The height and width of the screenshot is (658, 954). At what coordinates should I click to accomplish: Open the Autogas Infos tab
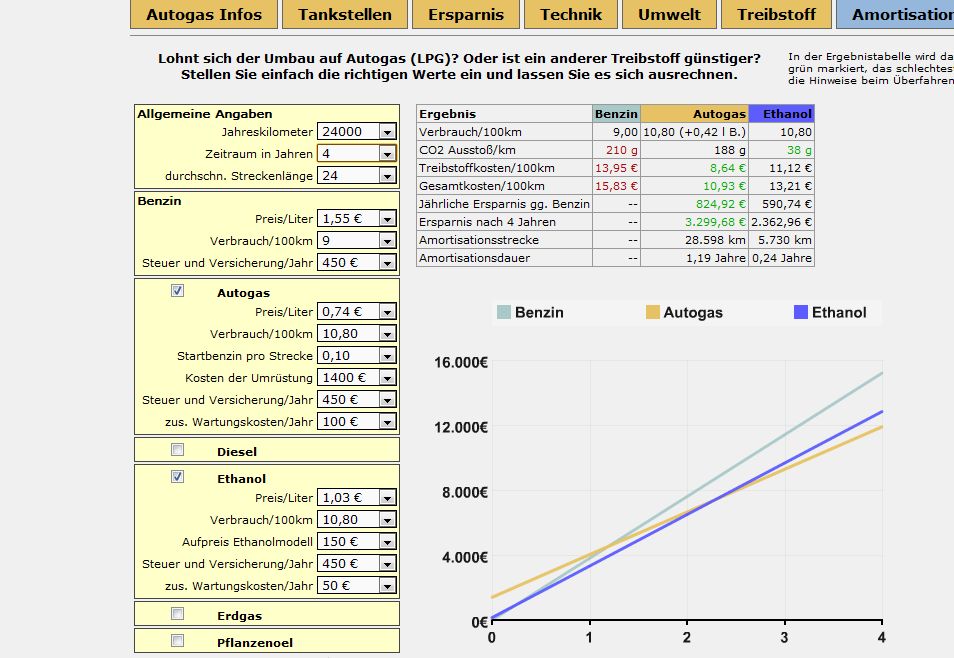point(204,15)
